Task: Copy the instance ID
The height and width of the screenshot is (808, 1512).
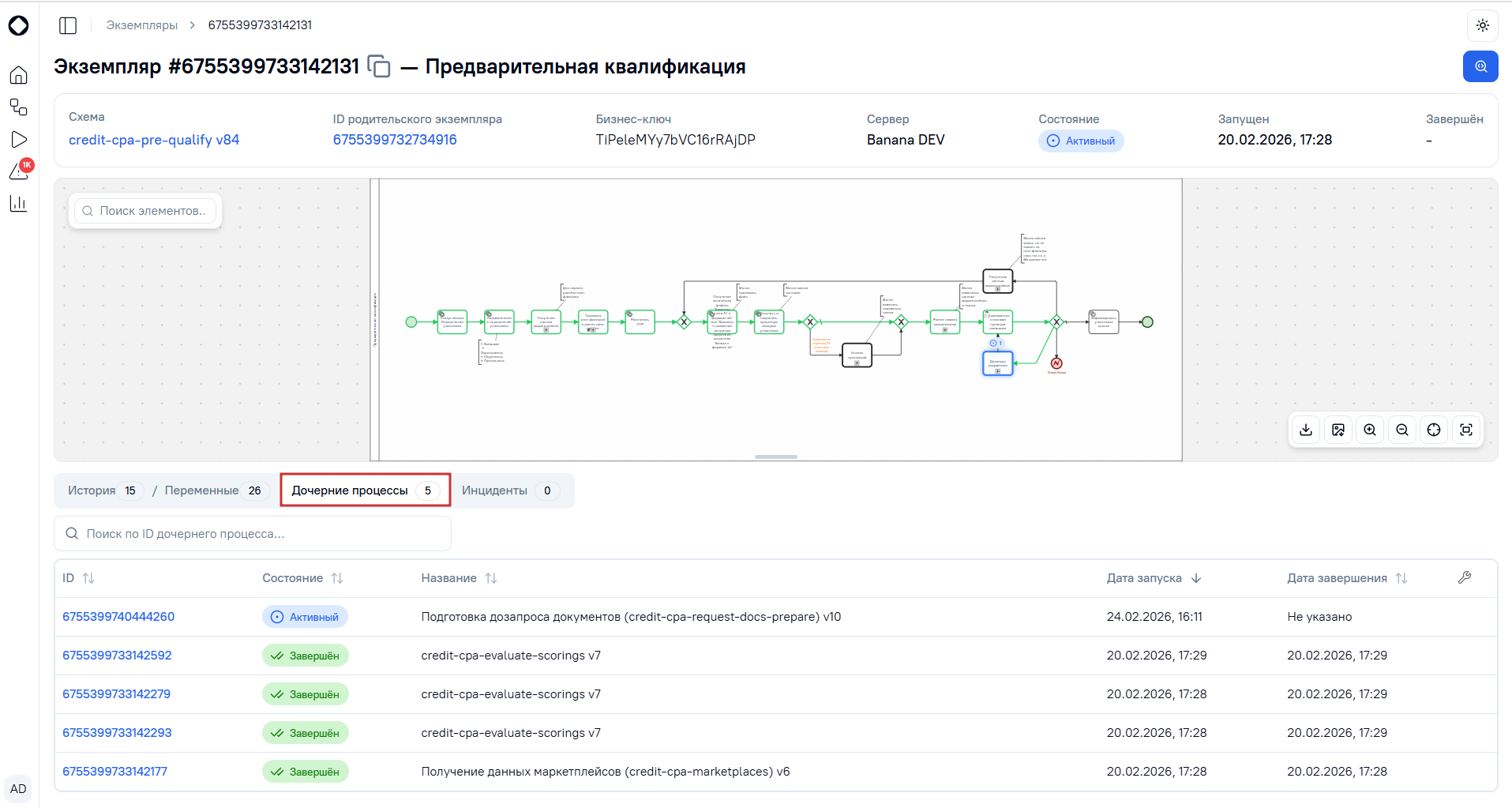Action: coord(379,66)
